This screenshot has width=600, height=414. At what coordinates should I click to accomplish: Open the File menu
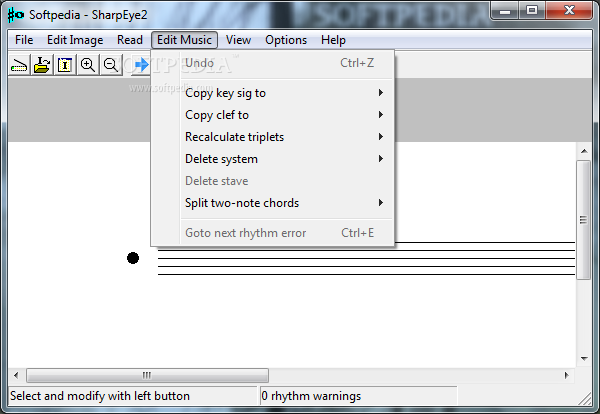(x=24, y=40)
